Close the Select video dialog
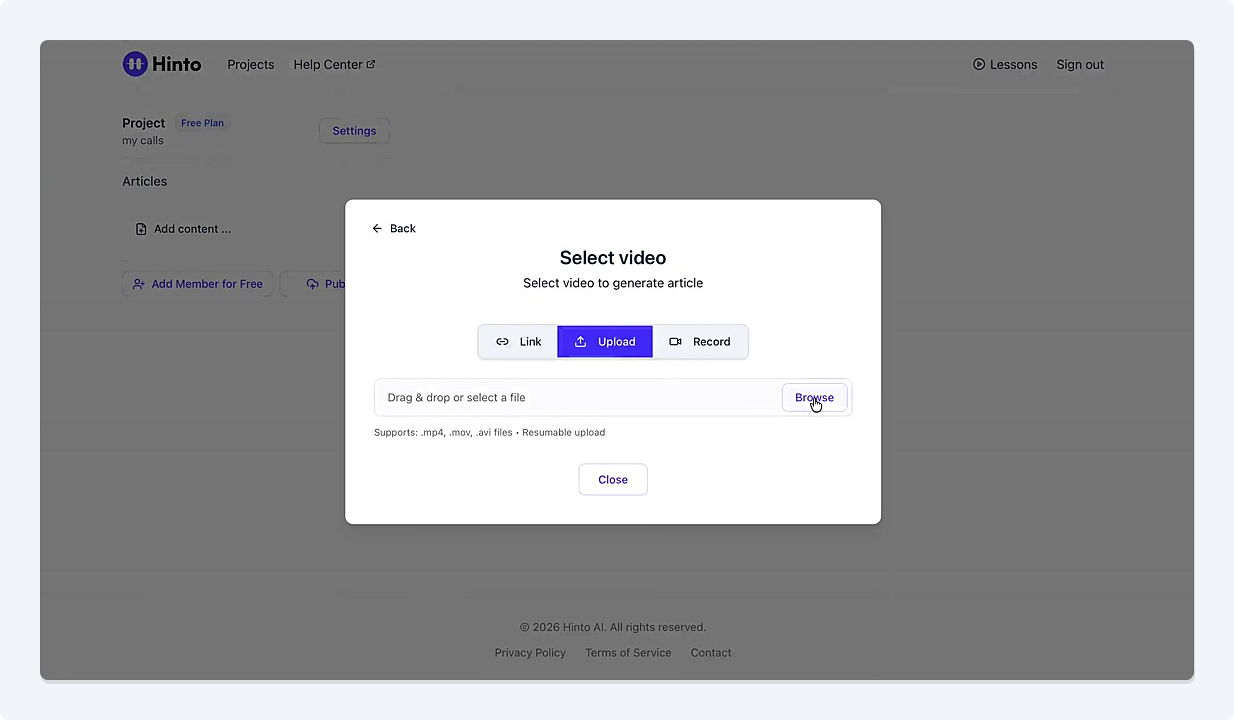The image size is (1234, 720). (613, 479)
